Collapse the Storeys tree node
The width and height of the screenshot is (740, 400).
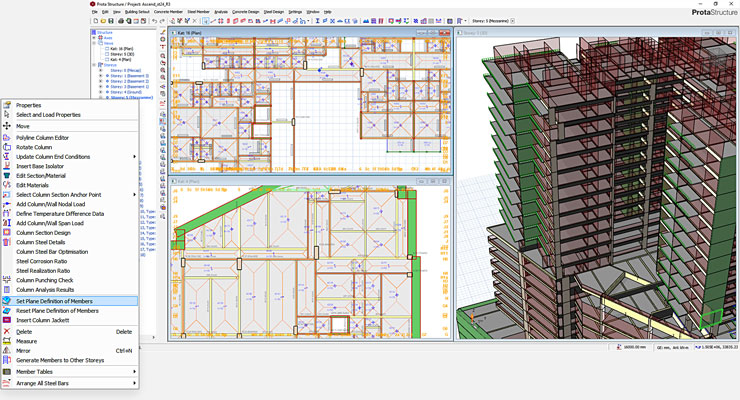(x=94, y=65)
